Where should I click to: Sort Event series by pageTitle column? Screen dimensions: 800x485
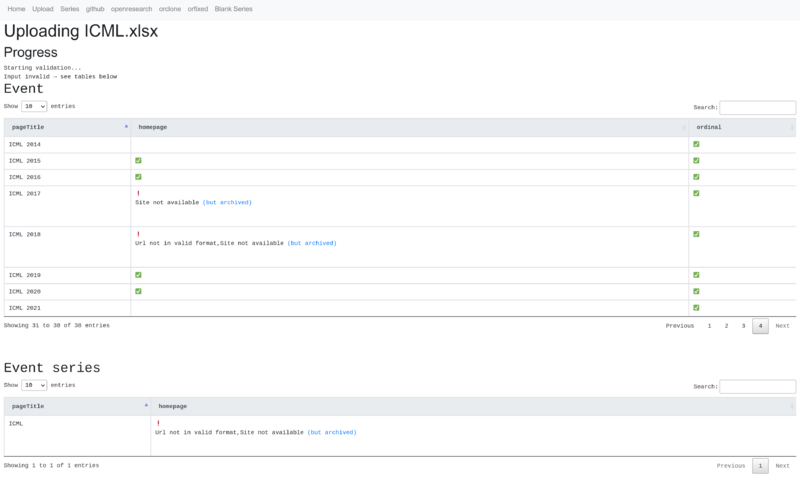point(77,406)
